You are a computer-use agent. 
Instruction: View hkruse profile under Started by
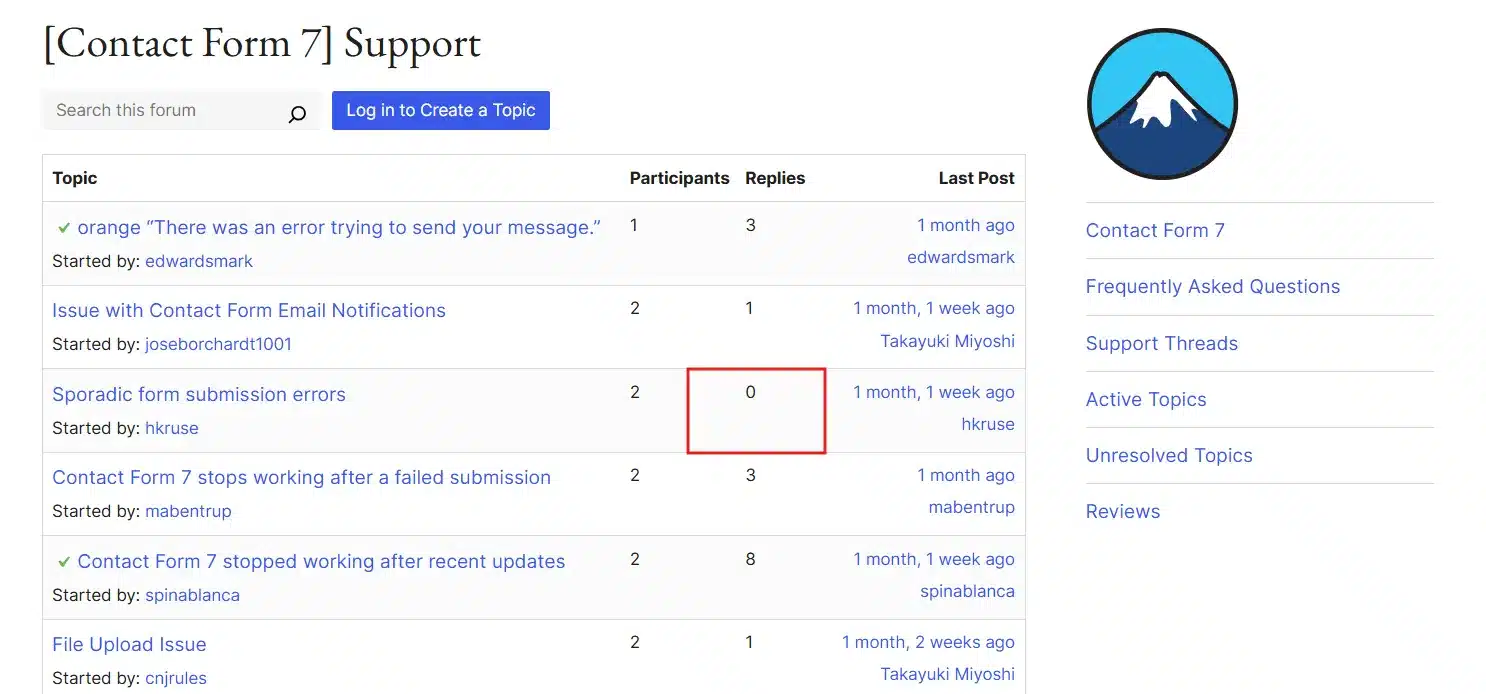172,428
